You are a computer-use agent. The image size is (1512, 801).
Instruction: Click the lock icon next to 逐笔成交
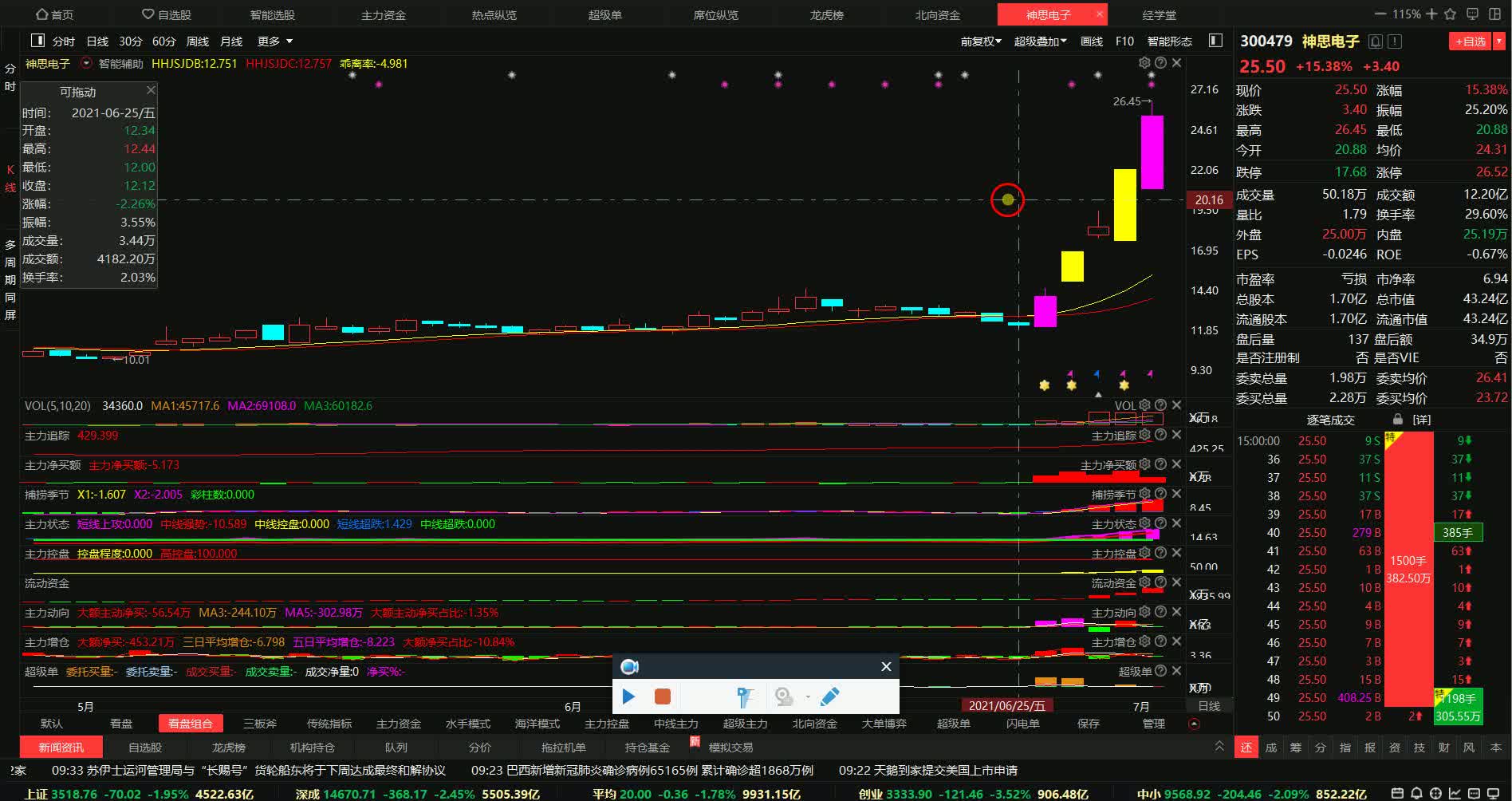(x=1397, y=419)
